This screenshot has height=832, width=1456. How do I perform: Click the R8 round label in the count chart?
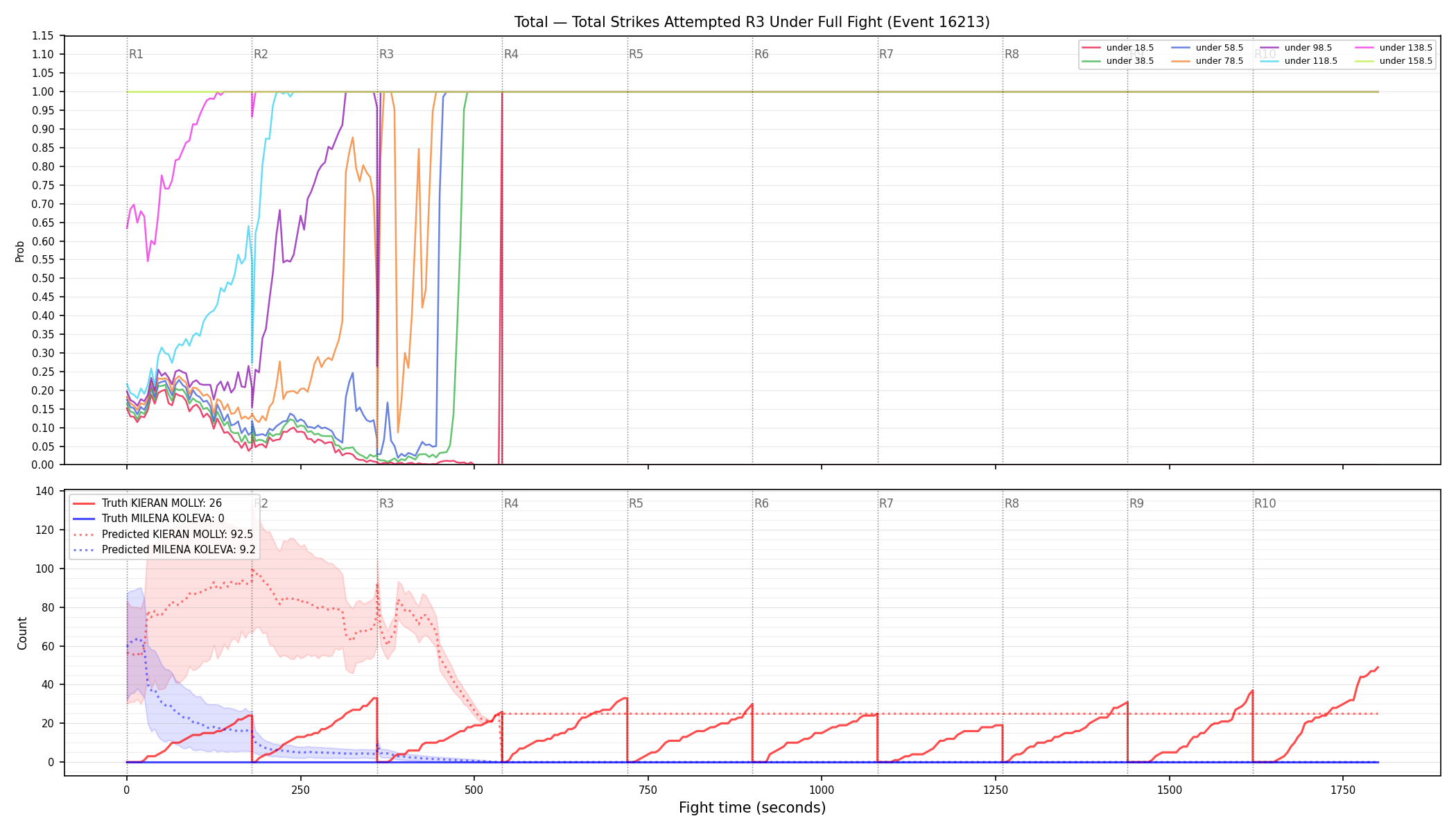pyautogui.click(x=1012, y=503)
